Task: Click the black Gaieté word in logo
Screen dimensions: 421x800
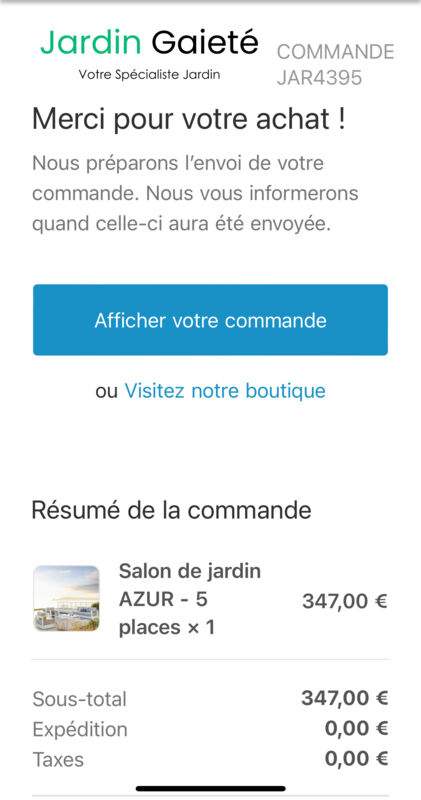Action: pyautogui.click(x=205, y=42)
